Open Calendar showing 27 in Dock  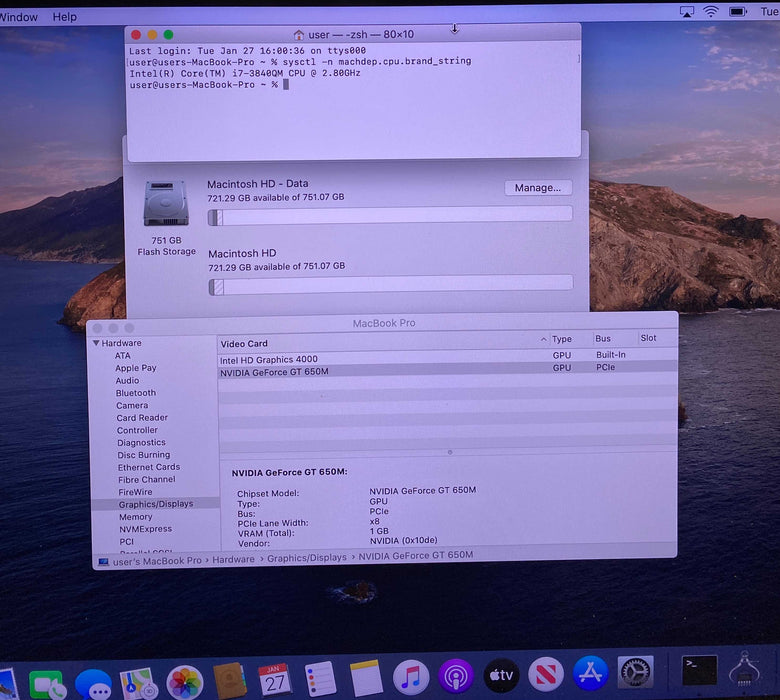(x=274, y=680)
